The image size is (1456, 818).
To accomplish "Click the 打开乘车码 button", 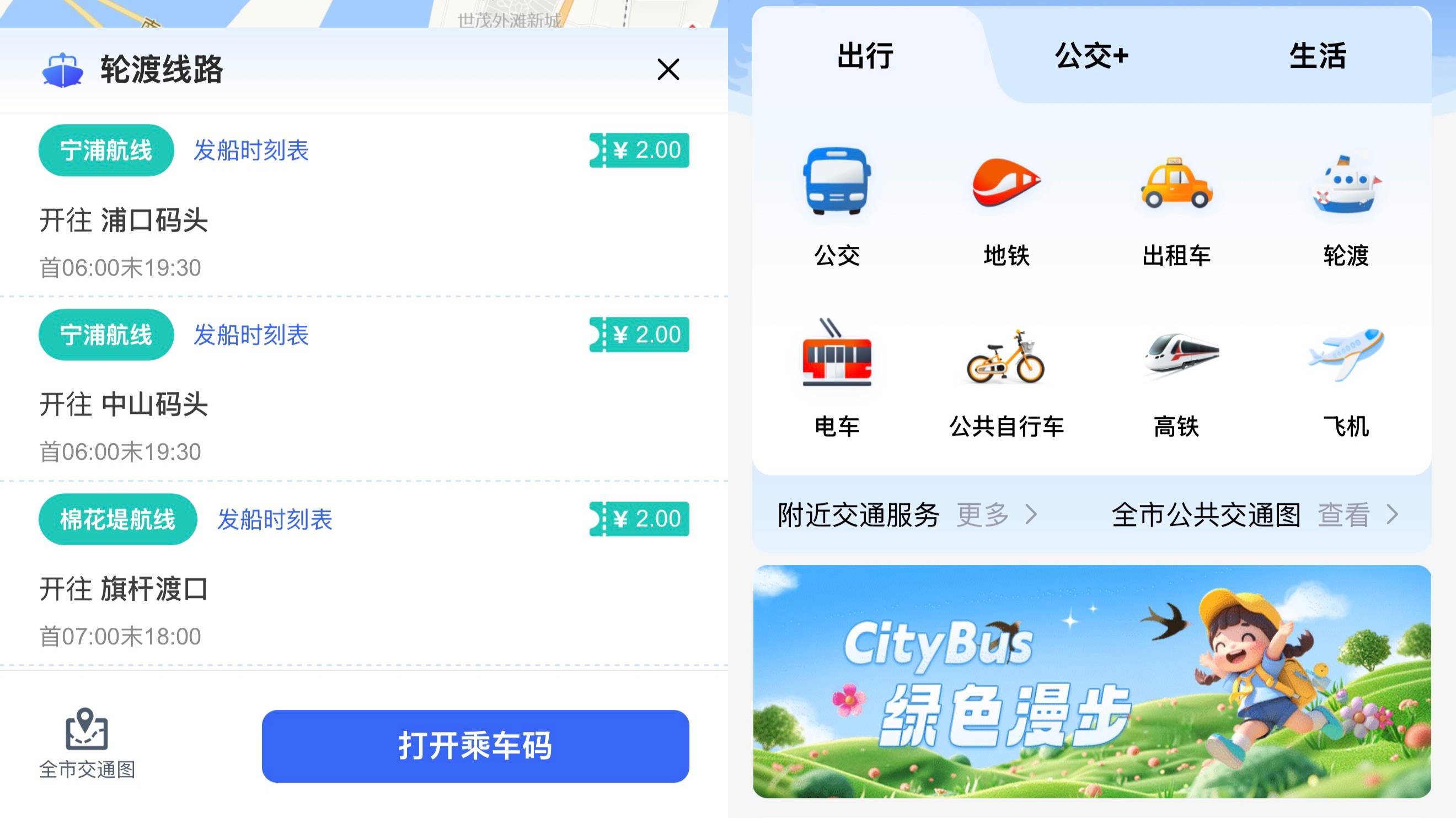I will [475, 746].
